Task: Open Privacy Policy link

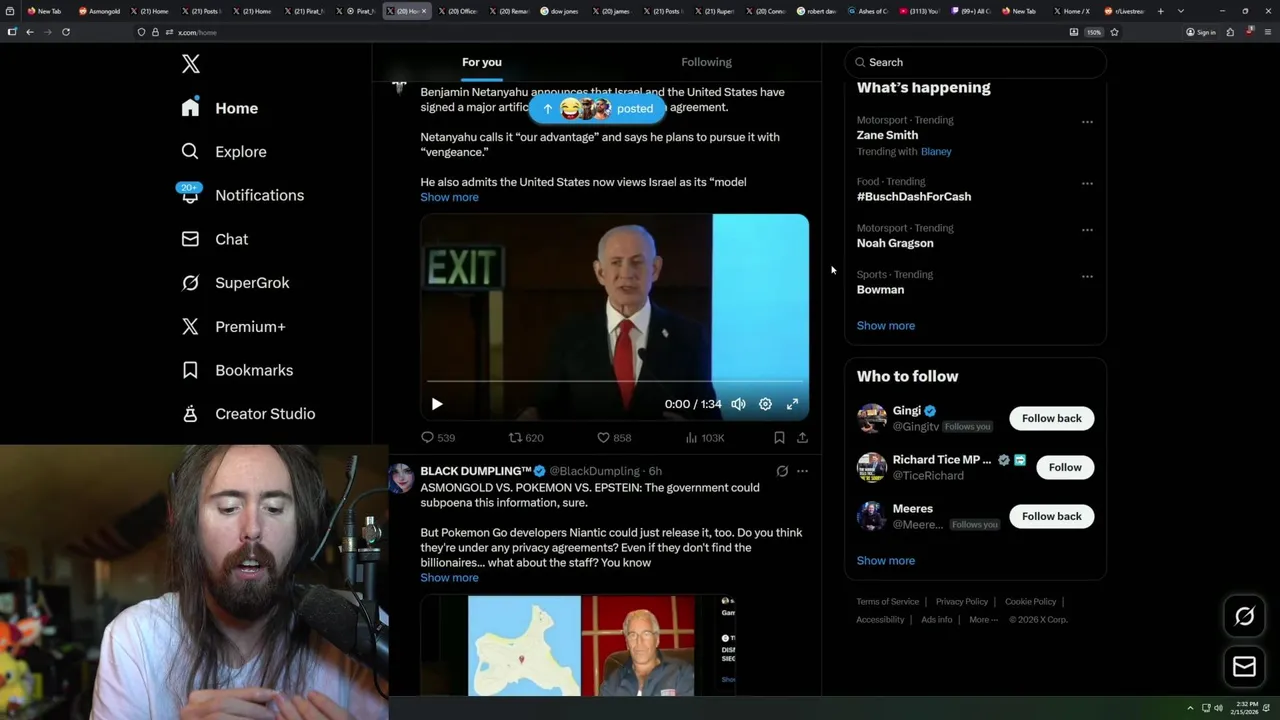Action: click(x=961, y=602)
